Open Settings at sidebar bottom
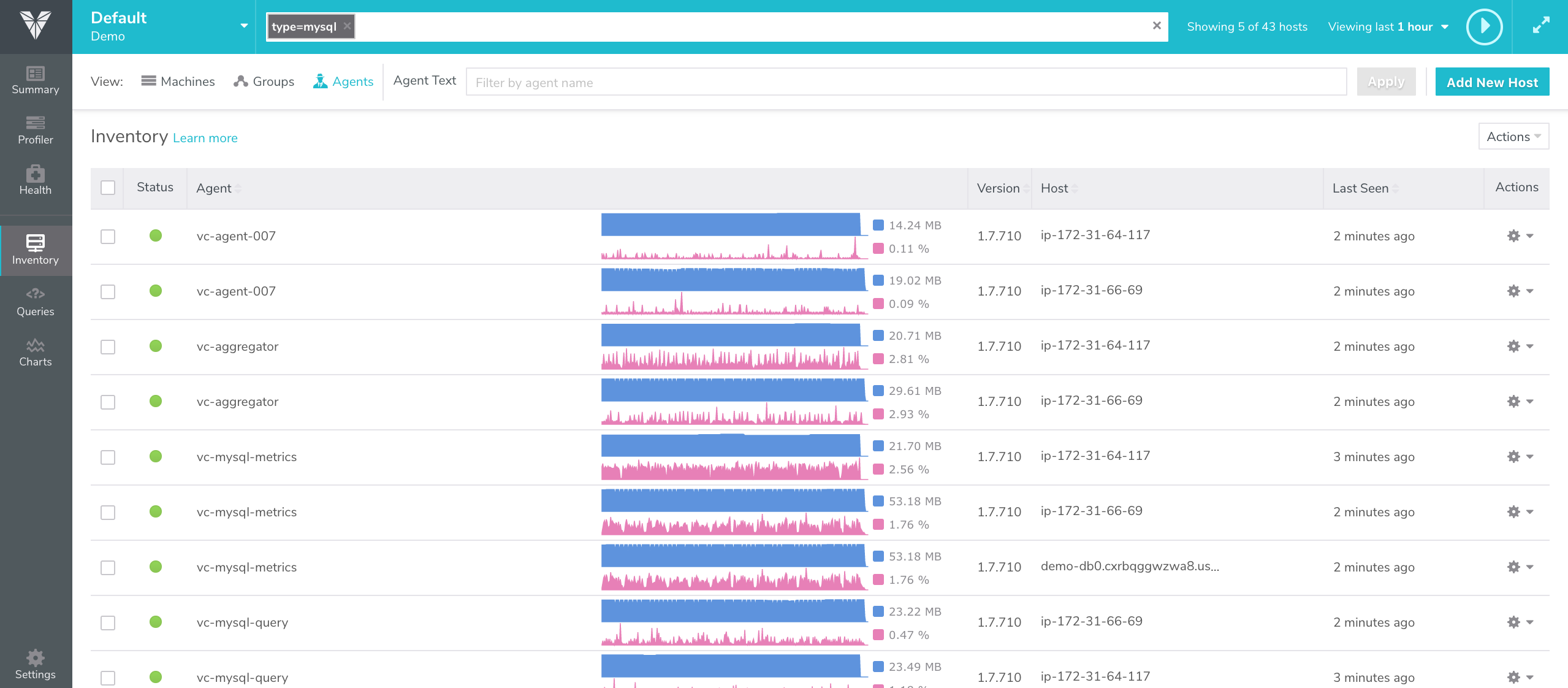 tap(36, 665)
